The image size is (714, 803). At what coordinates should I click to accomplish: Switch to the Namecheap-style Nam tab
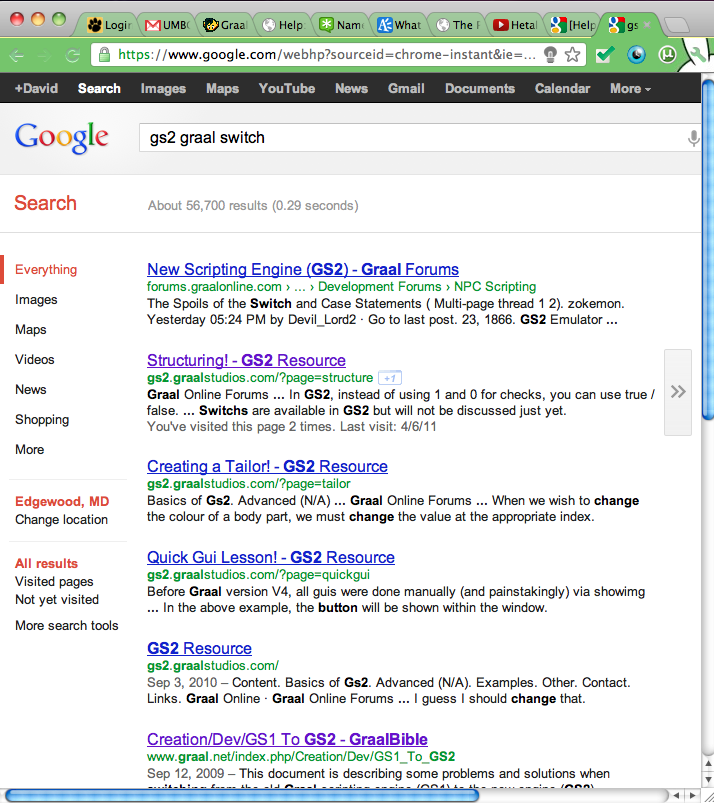click(341, 25)
